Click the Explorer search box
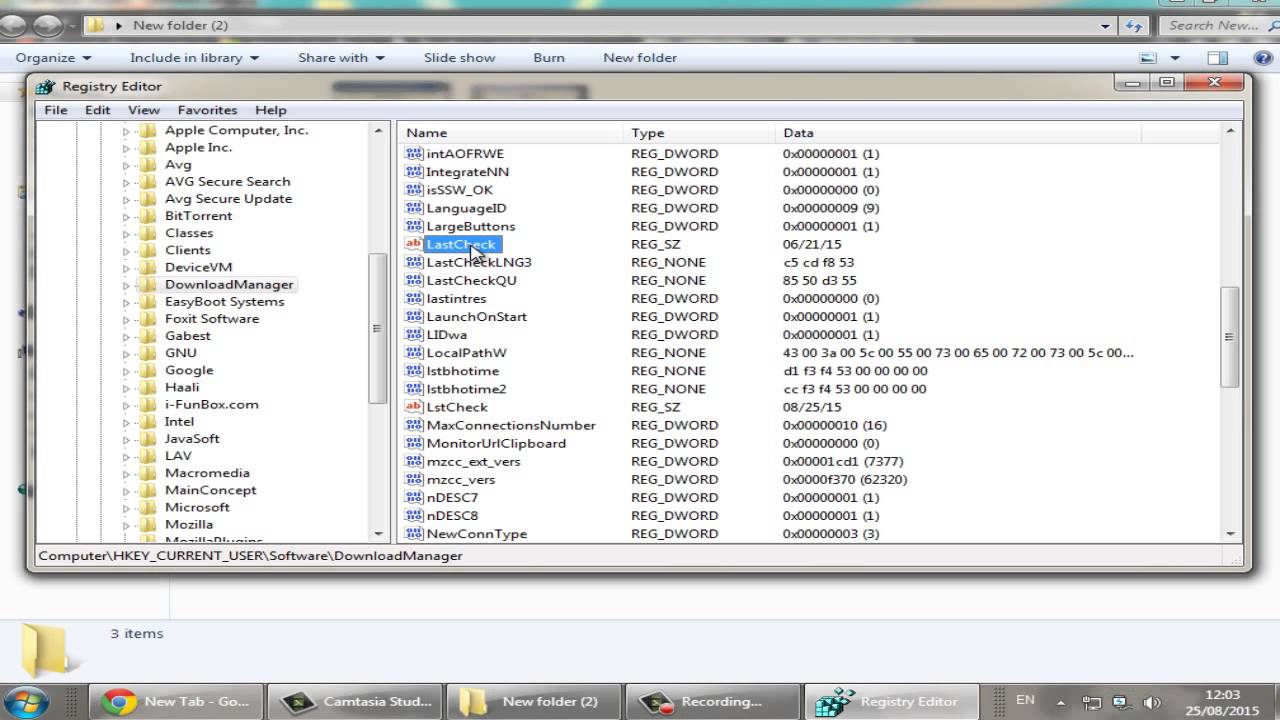Viewport: 1280px width, 720px height. (1218, 26)
